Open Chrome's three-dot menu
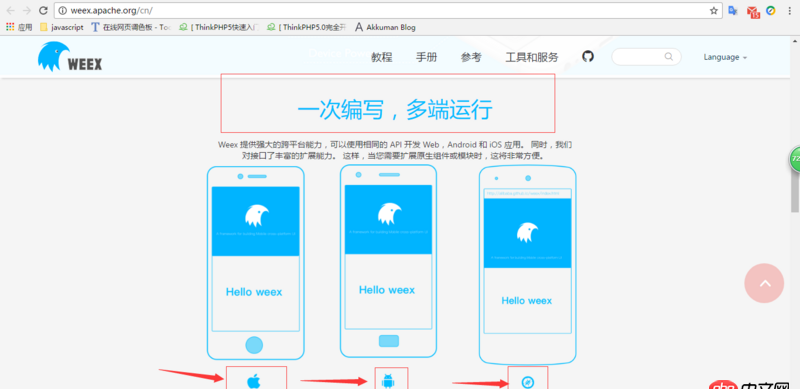This screenshot has height=389, width=800. 789,10
